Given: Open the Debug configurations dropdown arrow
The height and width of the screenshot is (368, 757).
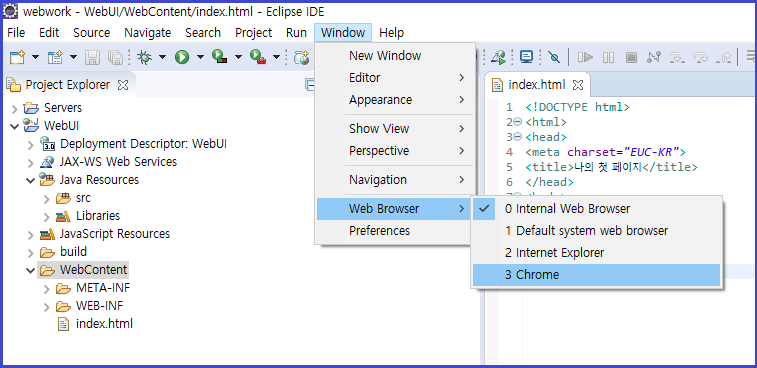Looking at the screenshot, I should click(162, 57).
